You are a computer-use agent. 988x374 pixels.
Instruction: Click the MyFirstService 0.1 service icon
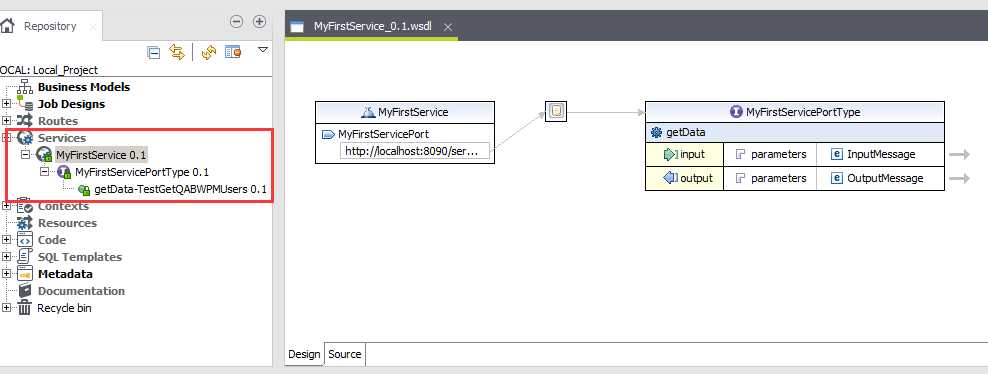[44, 155]
